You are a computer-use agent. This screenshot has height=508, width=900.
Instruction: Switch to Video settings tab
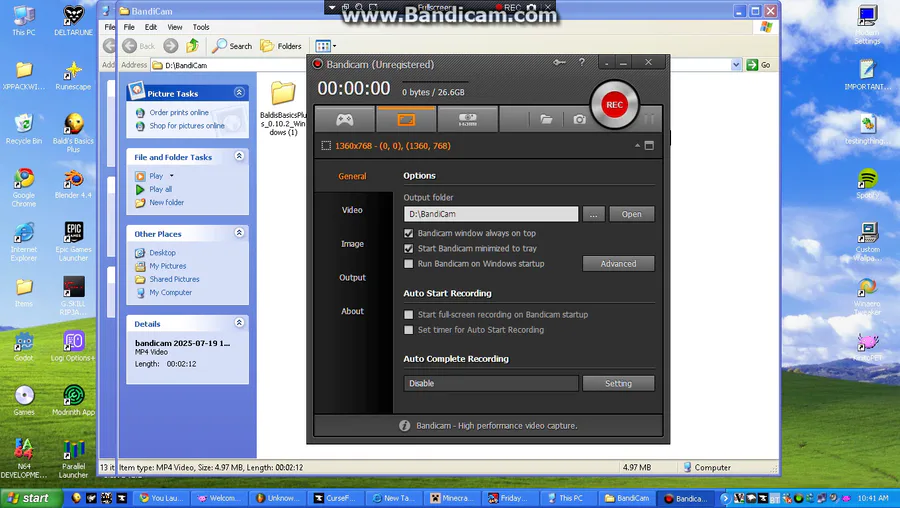pos(352,210)
